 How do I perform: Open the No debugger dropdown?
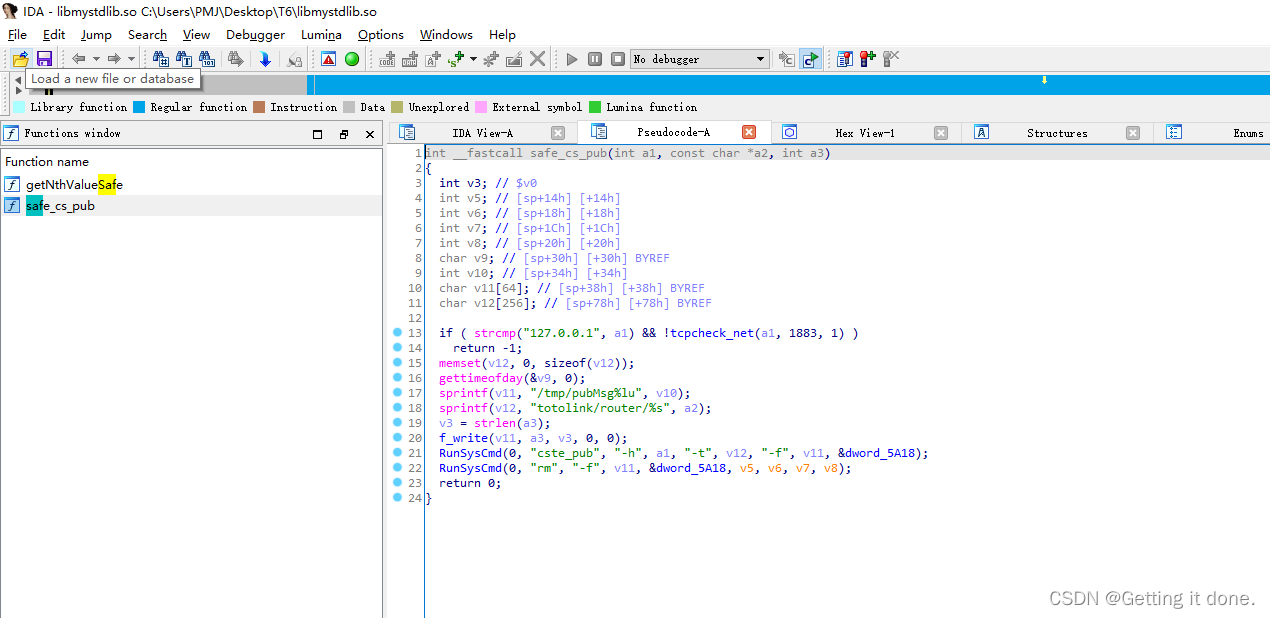760,59
